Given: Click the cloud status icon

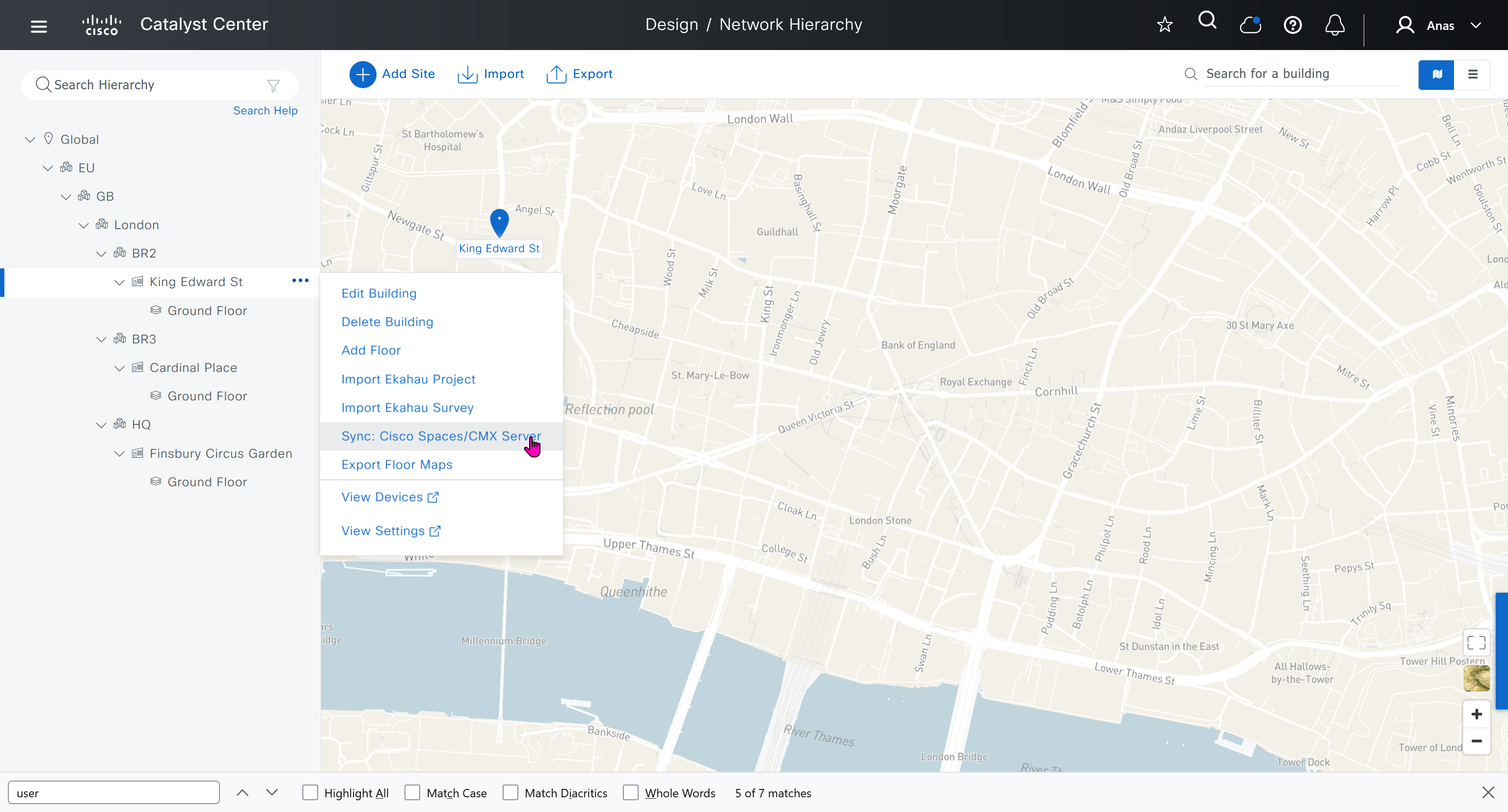Looking at the screenshot, I should (x=1250, y=25).
